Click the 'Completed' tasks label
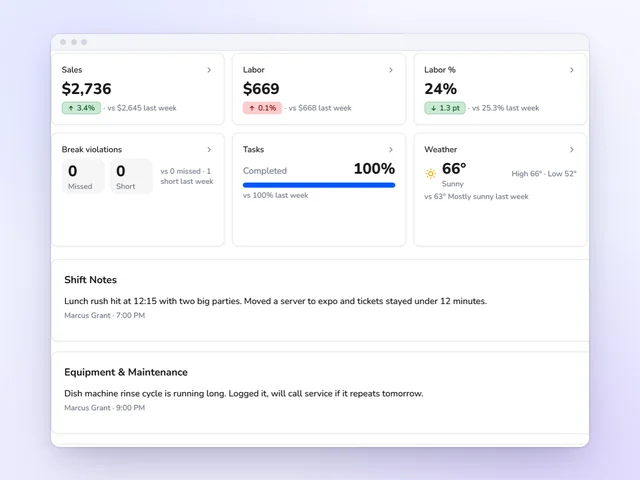Image resolution: width=640 pixels, height=480 pixels. 264,171
